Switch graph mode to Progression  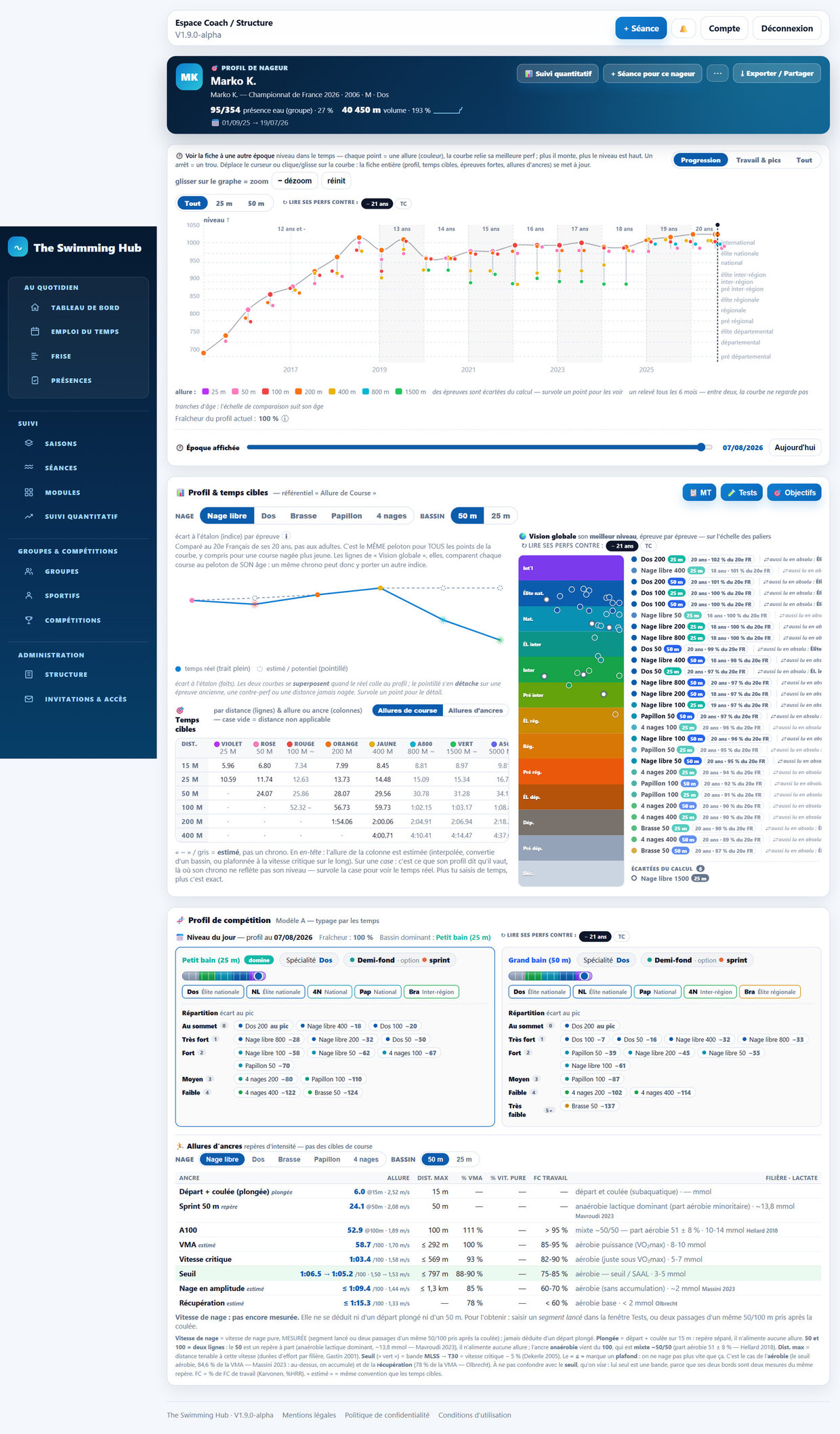(x=700, y=160)
